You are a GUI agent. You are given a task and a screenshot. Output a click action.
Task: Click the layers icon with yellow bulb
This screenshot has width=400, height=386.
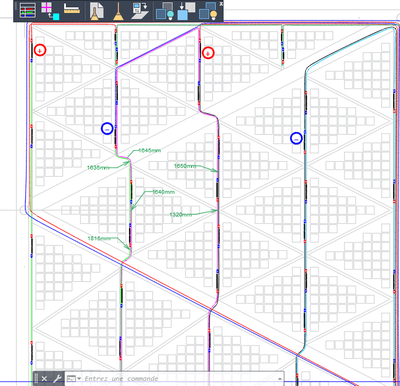(x=208, y=11)
